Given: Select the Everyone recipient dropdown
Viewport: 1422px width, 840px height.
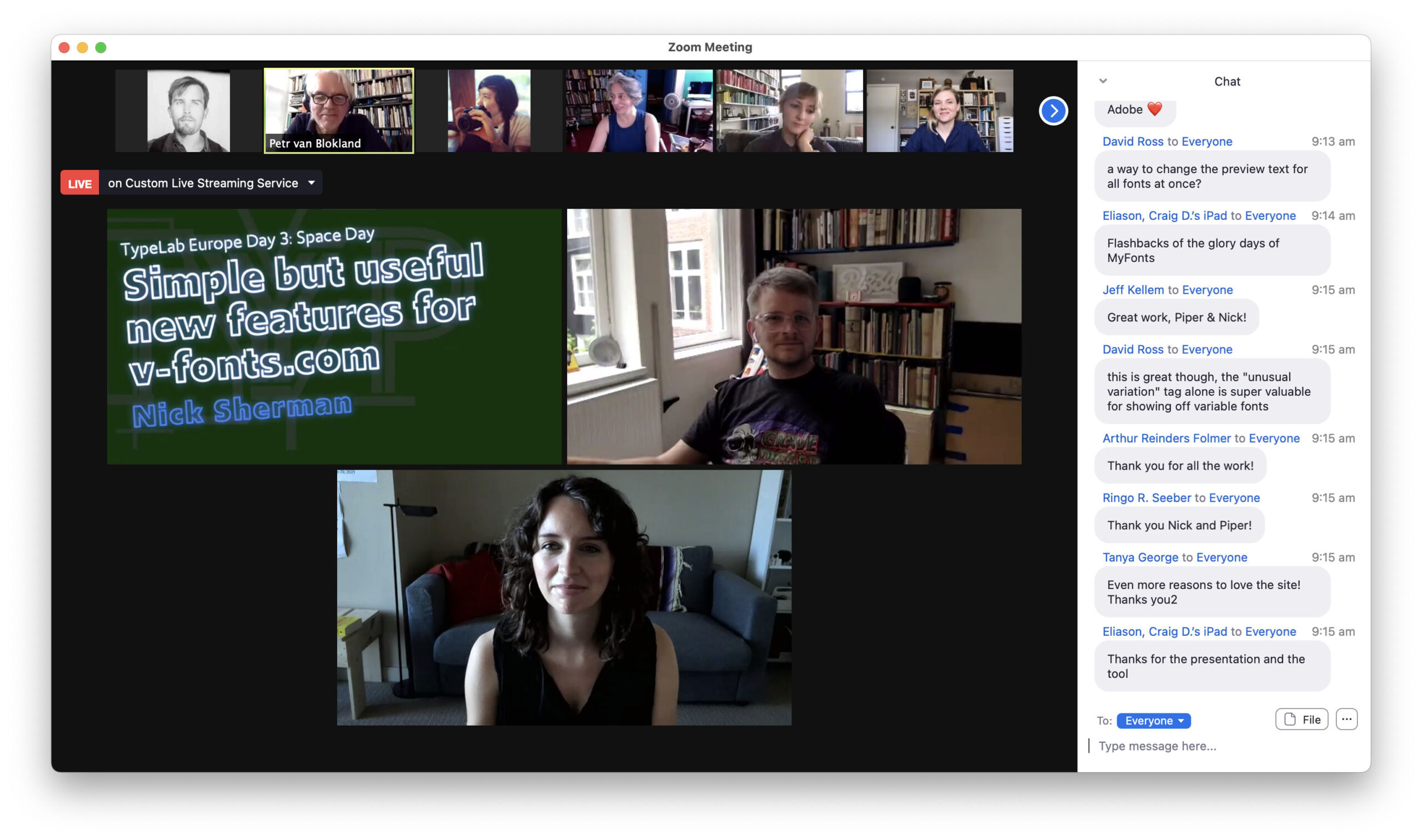Looking at the screenshot, I should coord(1153,720).
